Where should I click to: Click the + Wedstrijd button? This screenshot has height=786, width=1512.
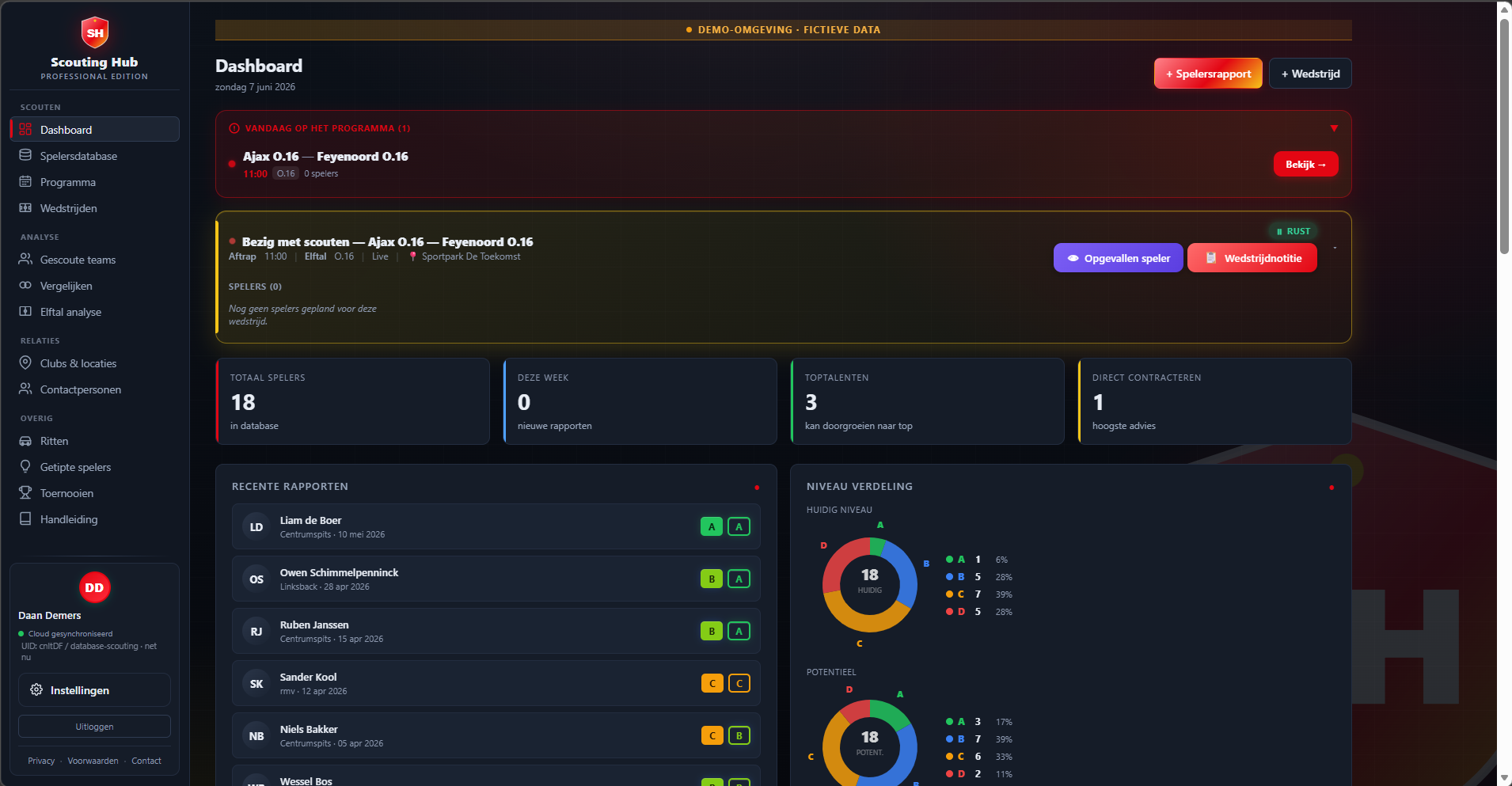coord(1310,74)
